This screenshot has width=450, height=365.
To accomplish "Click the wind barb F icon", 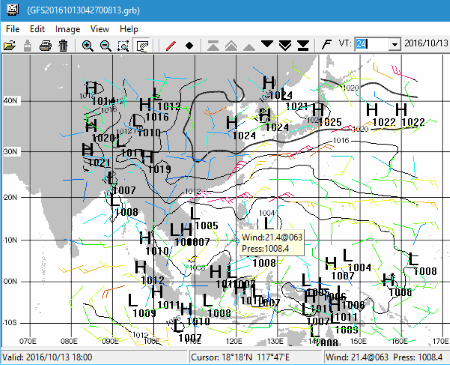I will 327,44.
